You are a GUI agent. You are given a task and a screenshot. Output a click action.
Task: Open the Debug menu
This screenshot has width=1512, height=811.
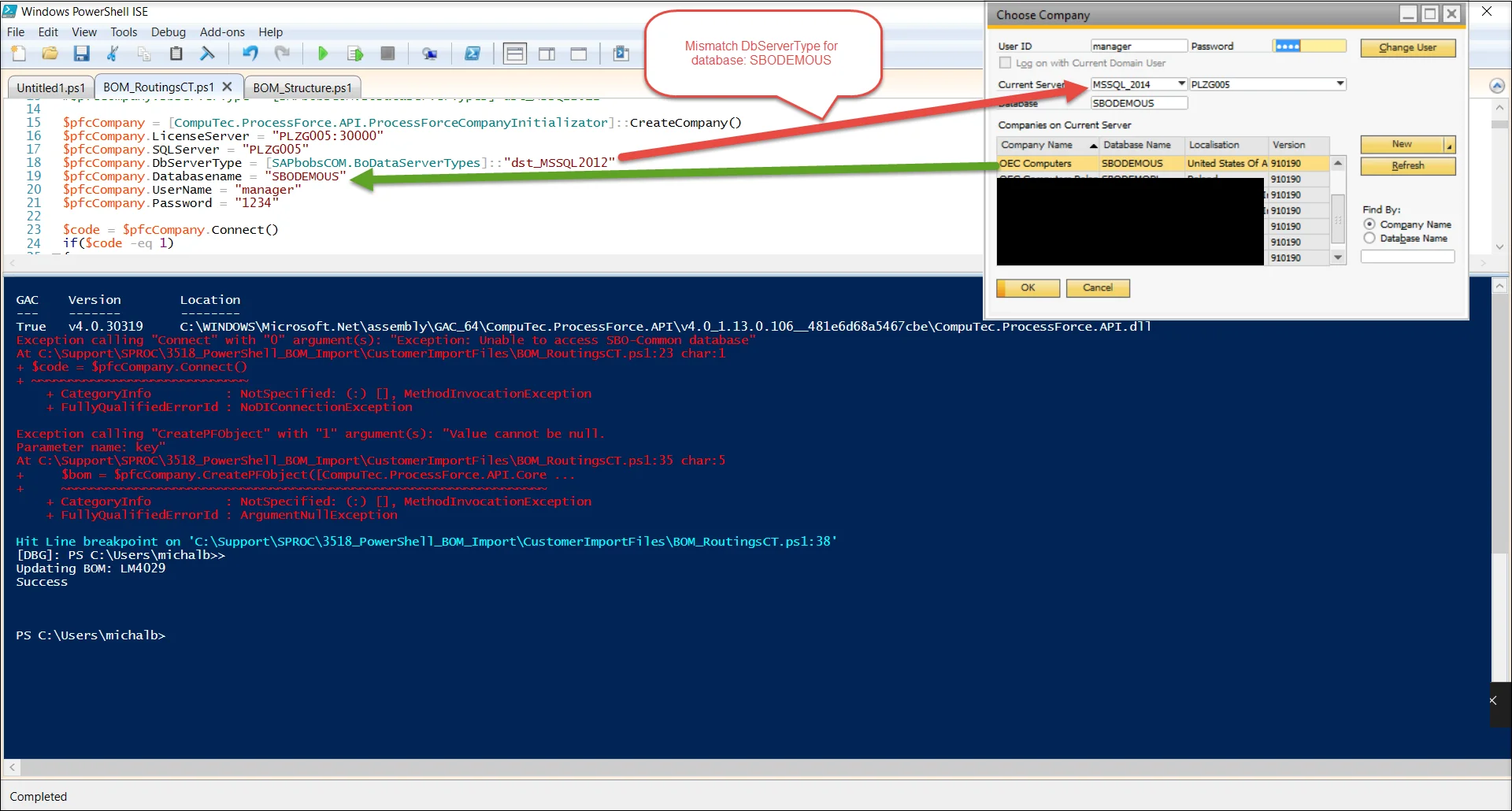pyautogui.click(x=168, y=32)
